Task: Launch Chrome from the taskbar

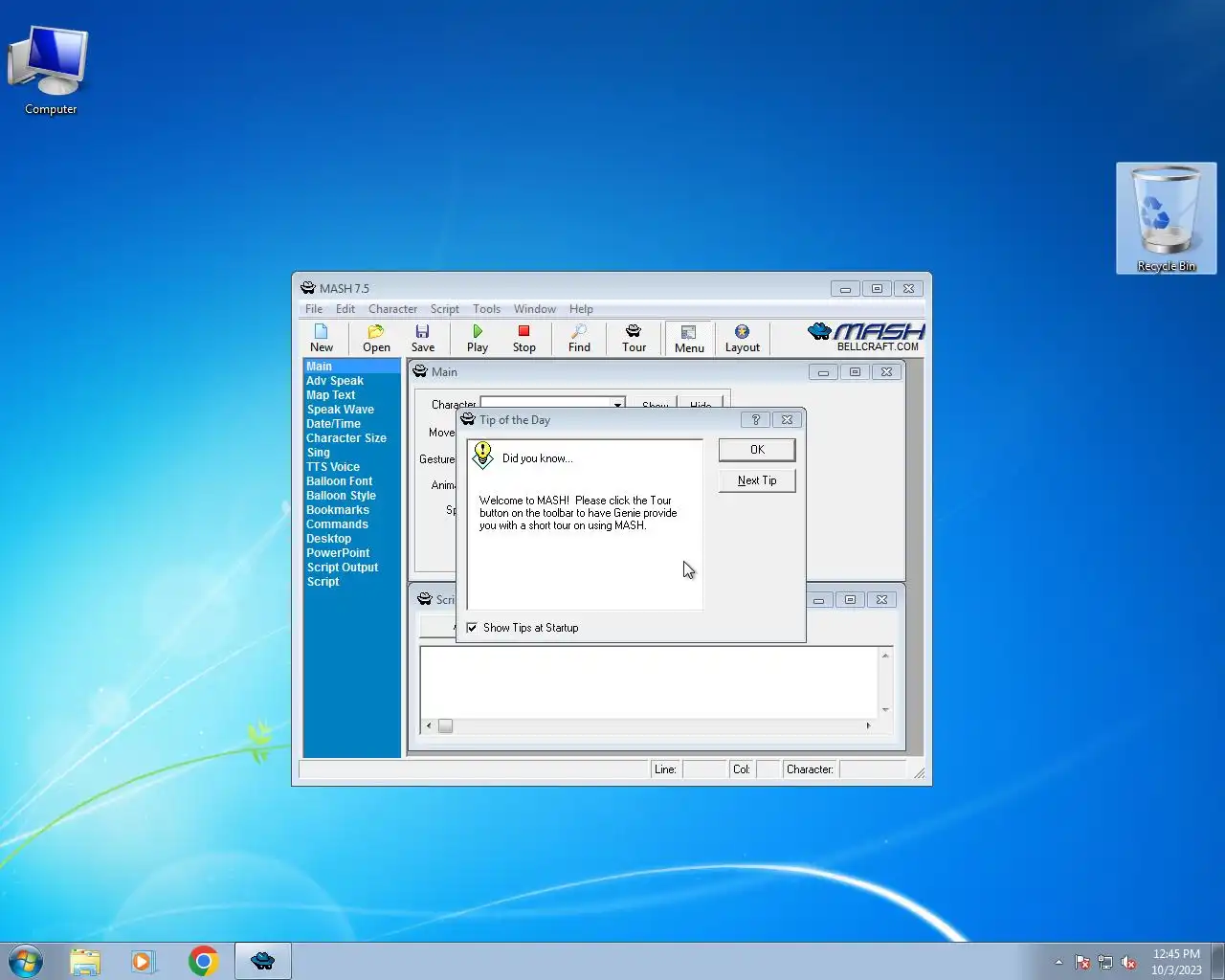Action: (203, 961)
